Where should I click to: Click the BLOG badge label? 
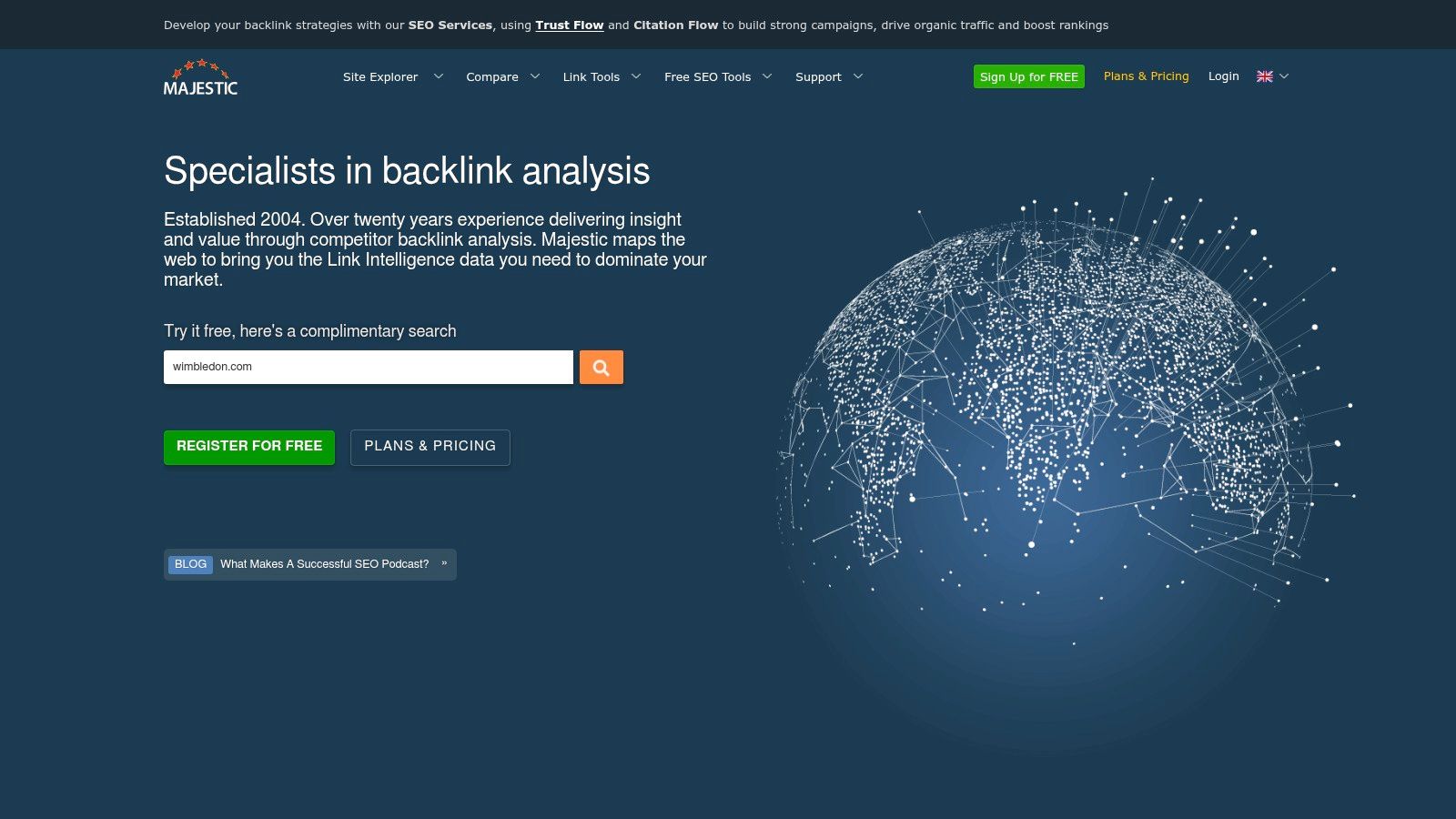point(190,564)
